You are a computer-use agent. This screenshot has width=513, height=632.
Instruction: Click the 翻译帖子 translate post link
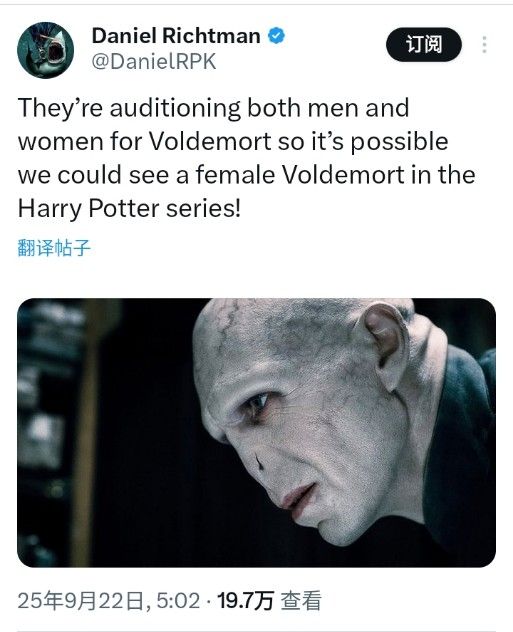(54, 247)
